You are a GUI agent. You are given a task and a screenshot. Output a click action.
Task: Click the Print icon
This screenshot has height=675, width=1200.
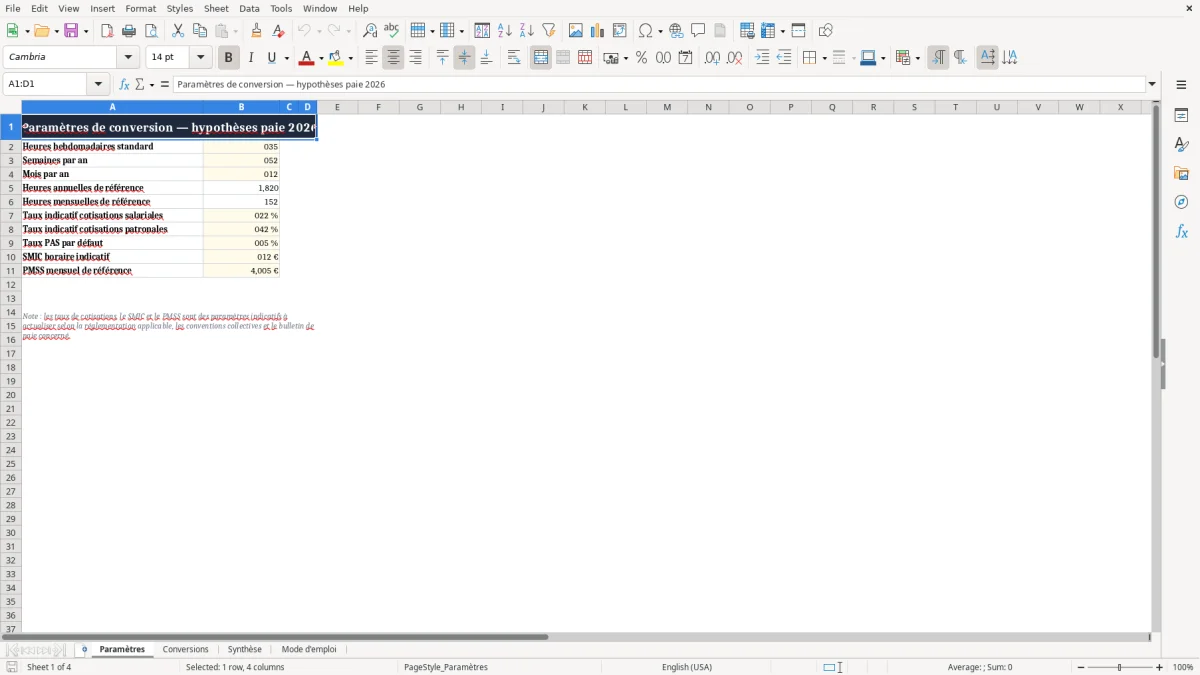129,31
